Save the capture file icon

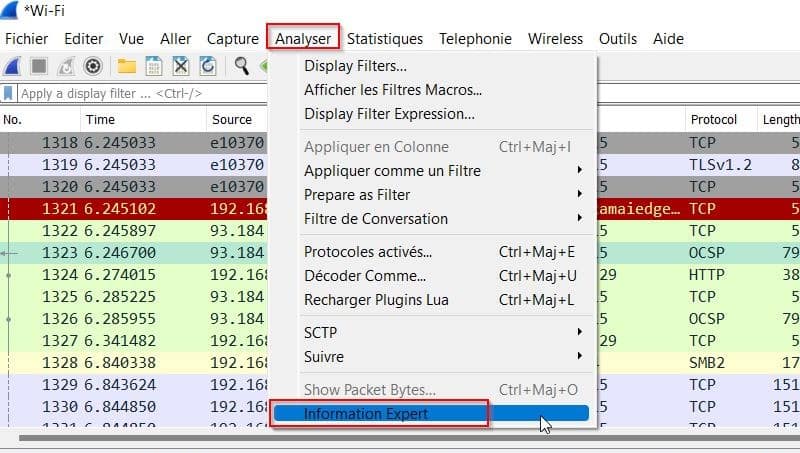(154, 66)
